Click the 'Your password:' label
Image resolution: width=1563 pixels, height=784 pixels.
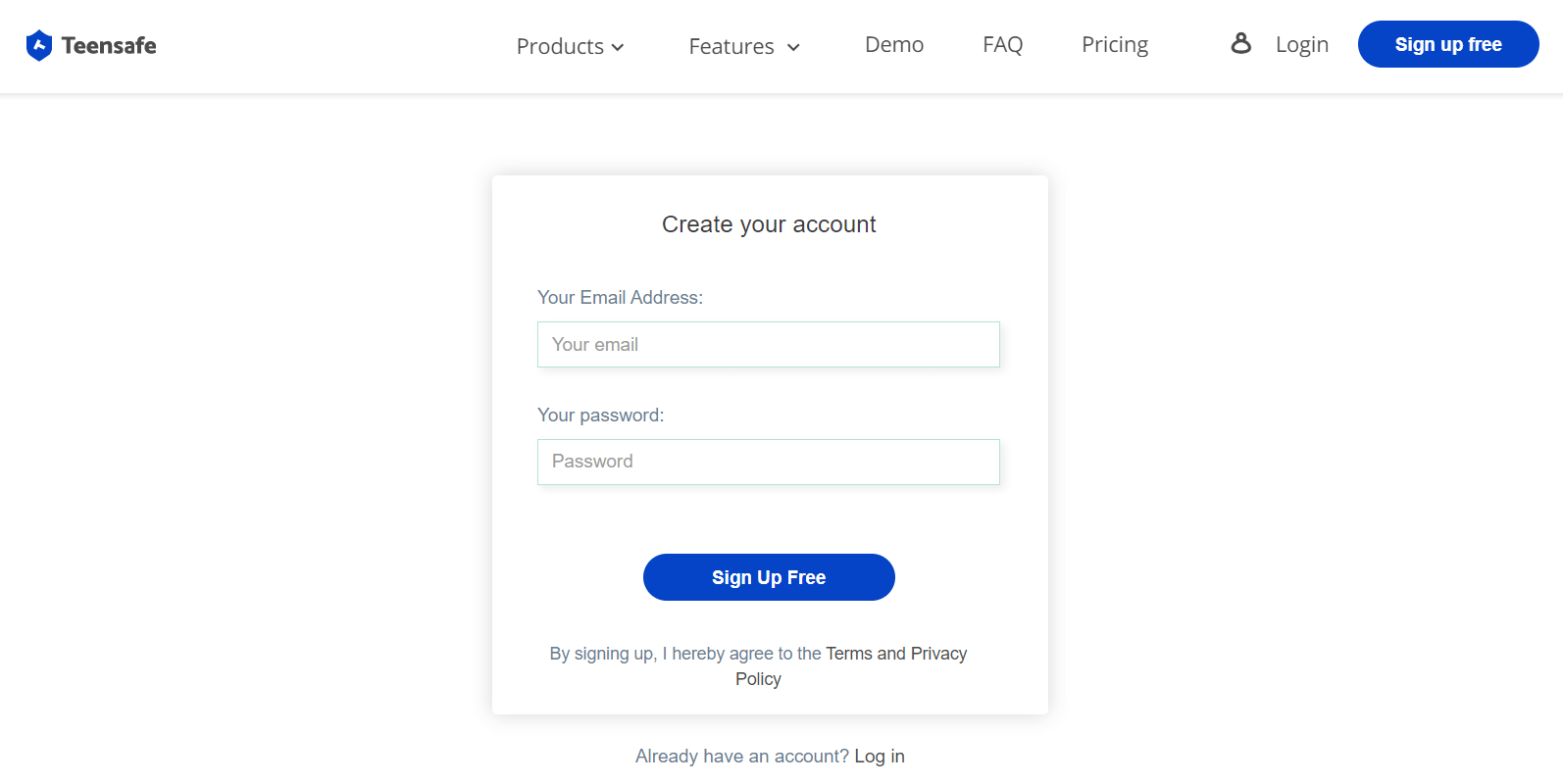600,415
